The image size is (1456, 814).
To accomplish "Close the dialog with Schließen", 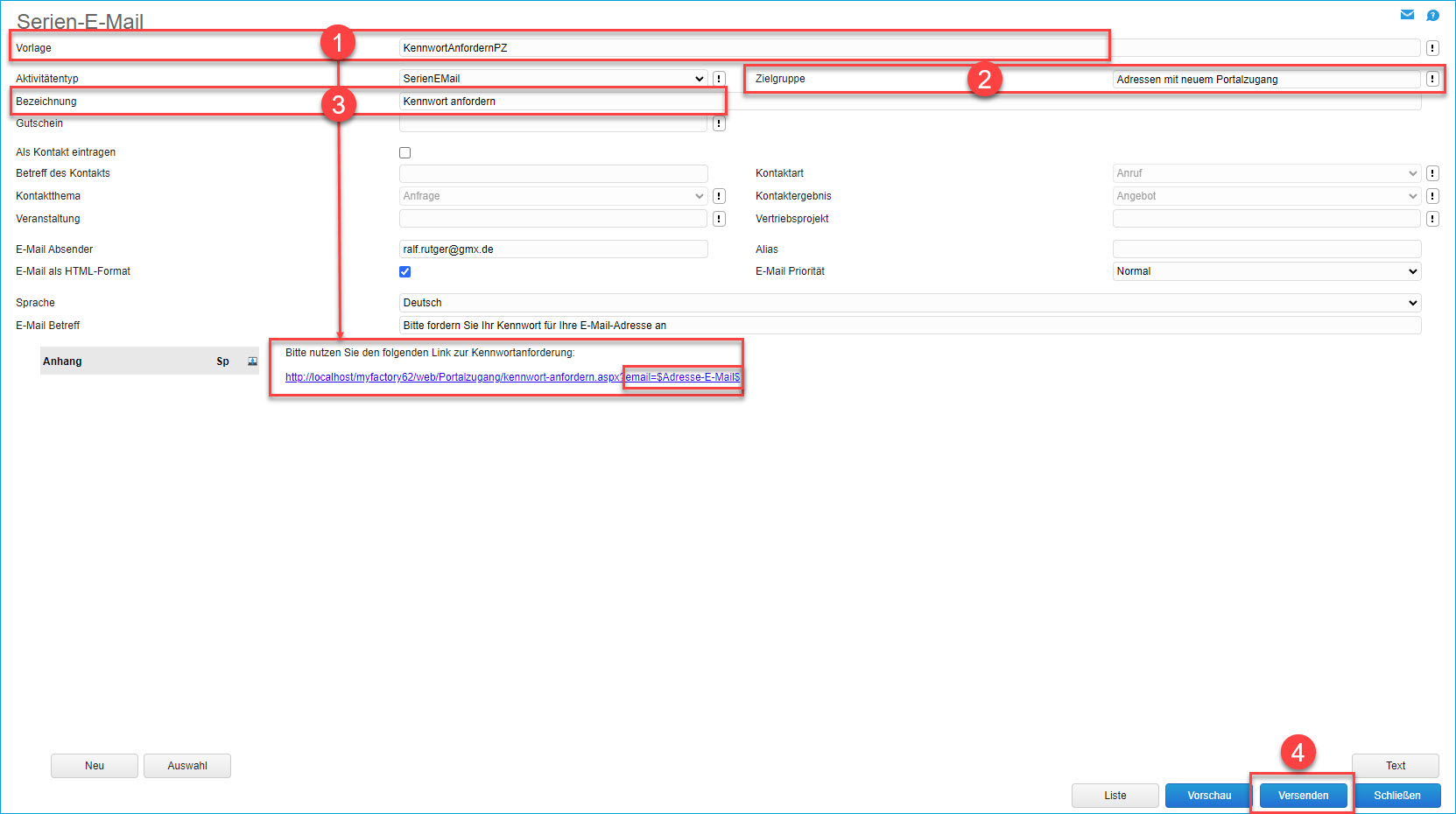I will [1397, 796].
